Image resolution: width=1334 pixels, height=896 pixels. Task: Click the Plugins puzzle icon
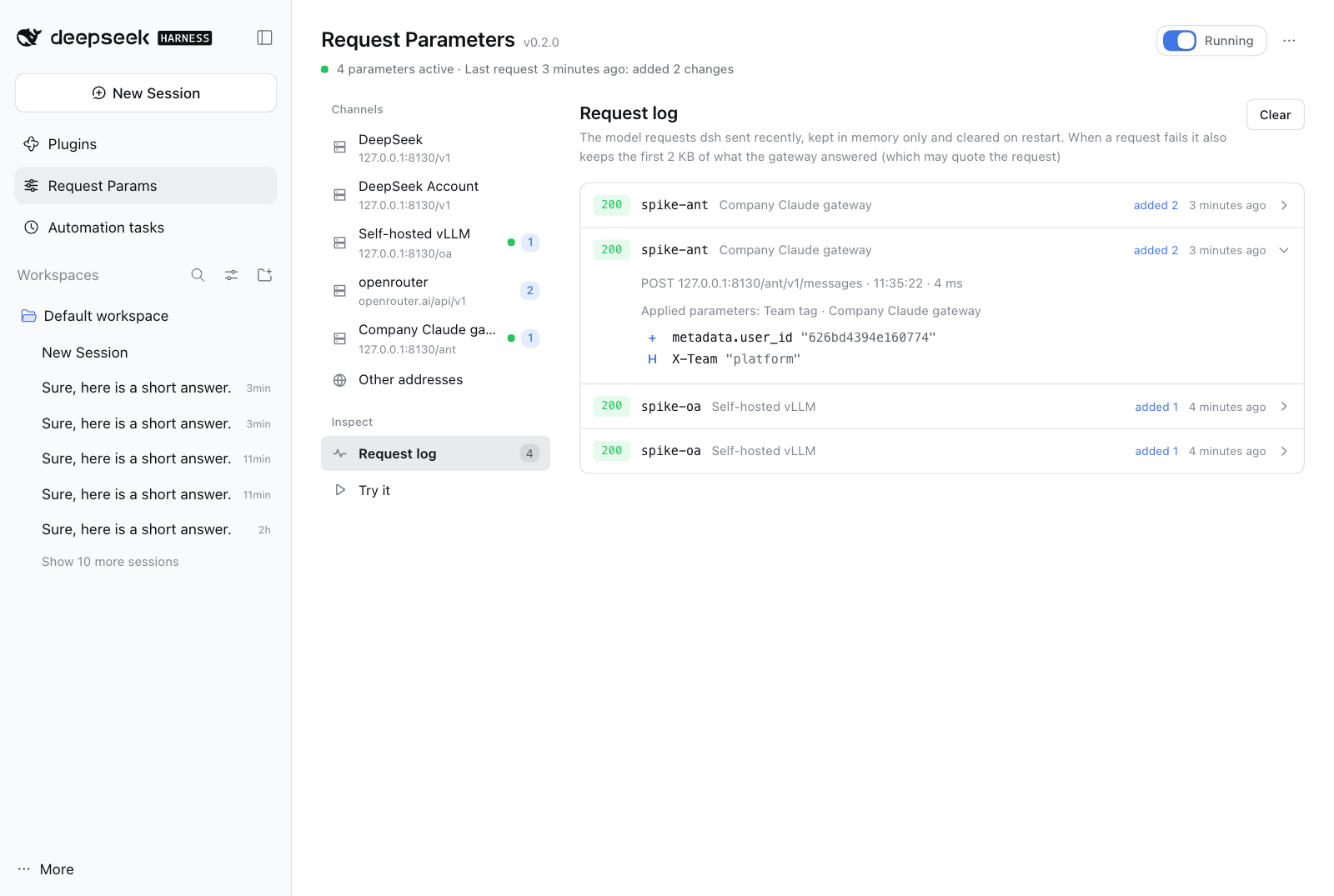(x=31, y=144)
